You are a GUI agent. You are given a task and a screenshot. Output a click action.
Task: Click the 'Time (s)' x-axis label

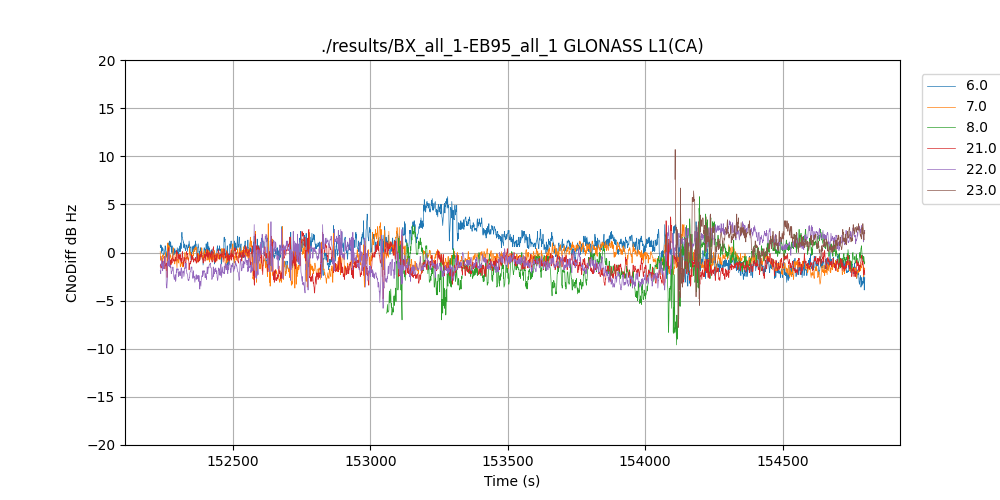click(x=512, y=481)
